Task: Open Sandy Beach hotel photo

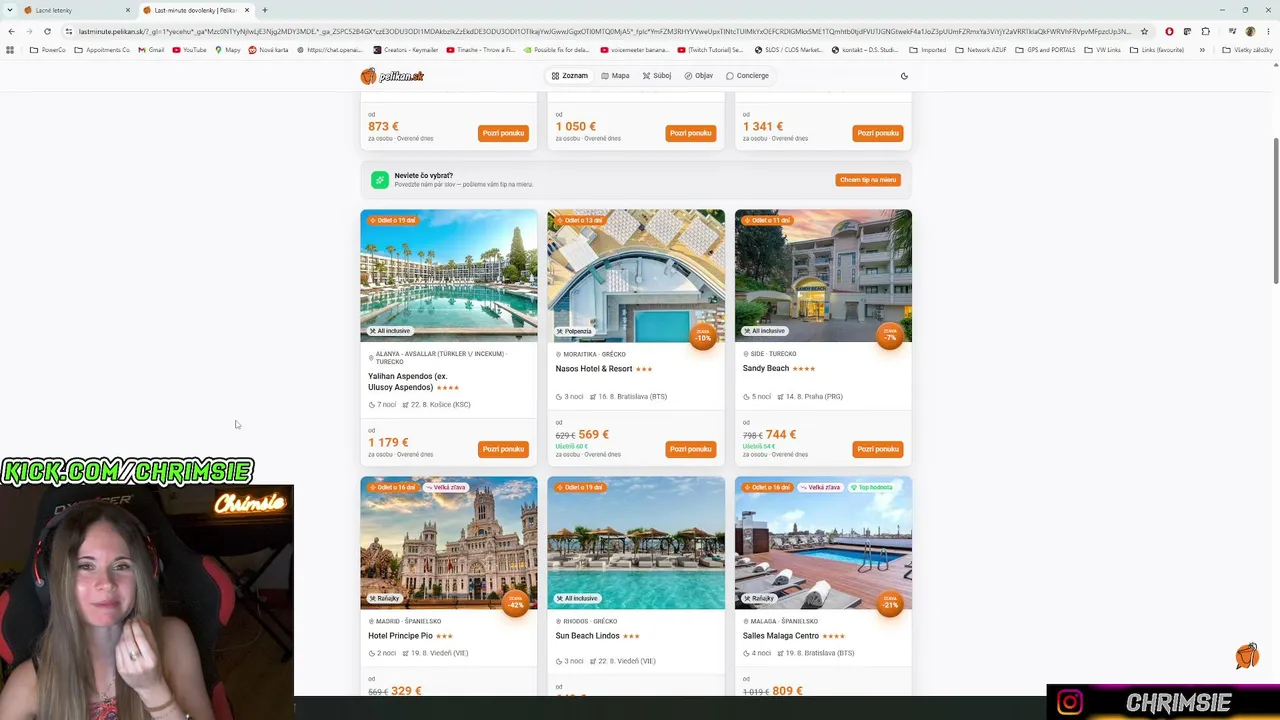Action: point(823,275)
